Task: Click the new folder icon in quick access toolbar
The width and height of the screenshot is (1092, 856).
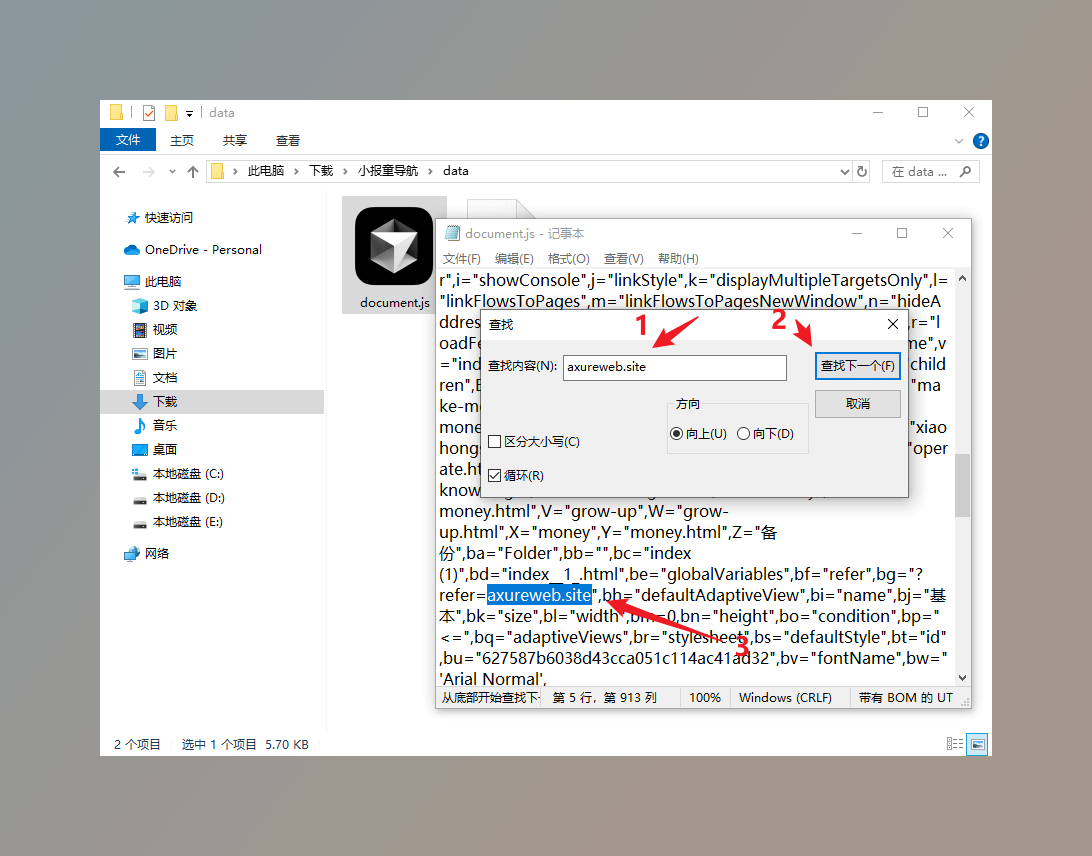Action: [171, 112]
